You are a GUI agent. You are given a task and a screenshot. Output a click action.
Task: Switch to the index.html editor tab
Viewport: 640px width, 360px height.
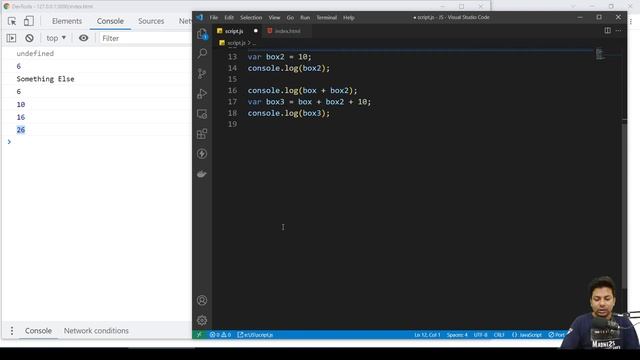coord(287,31)
